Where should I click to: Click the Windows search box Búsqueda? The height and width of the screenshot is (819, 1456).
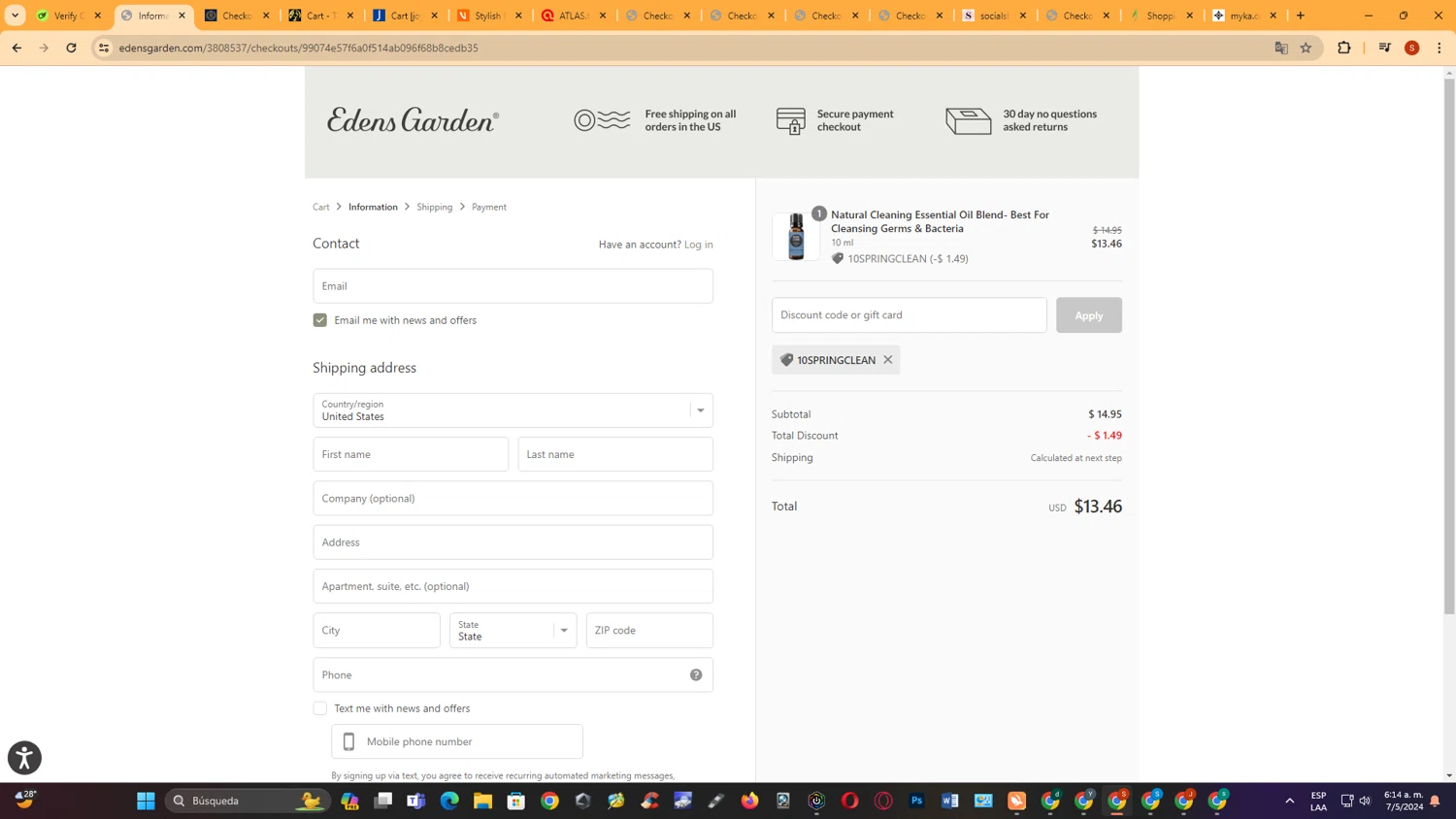[247, 801]
